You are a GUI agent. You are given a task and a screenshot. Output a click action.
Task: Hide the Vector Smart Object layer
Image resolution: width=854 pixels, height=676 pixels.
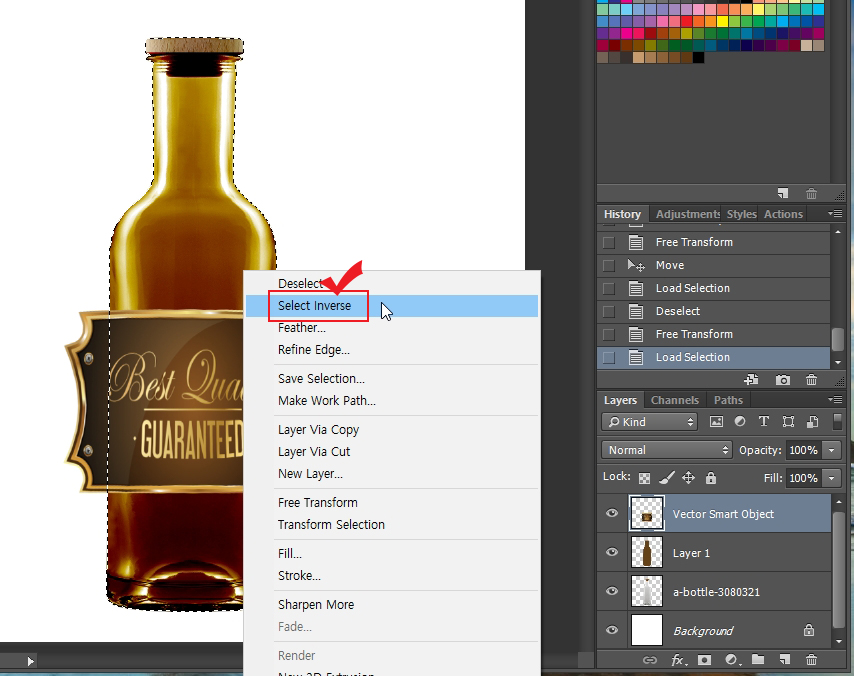pyautogui.click(x=612, y=513)
